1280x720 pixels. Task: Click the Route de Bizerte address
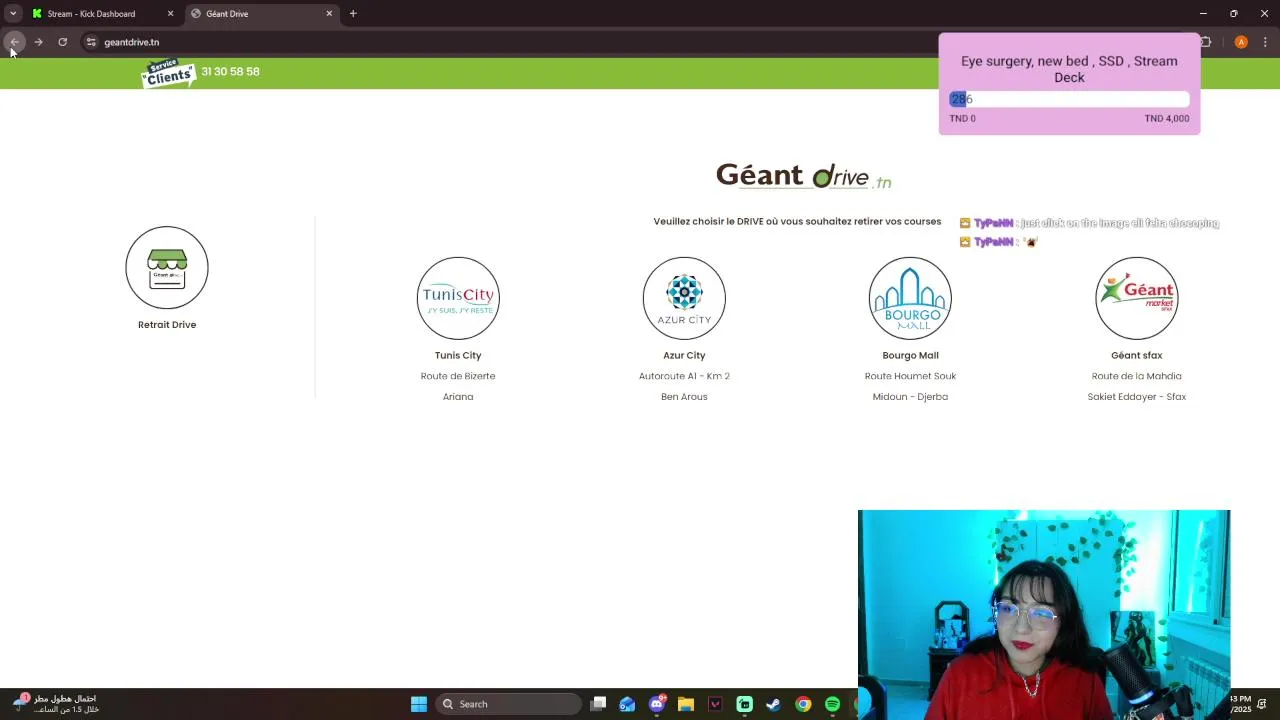pos(458,376)
